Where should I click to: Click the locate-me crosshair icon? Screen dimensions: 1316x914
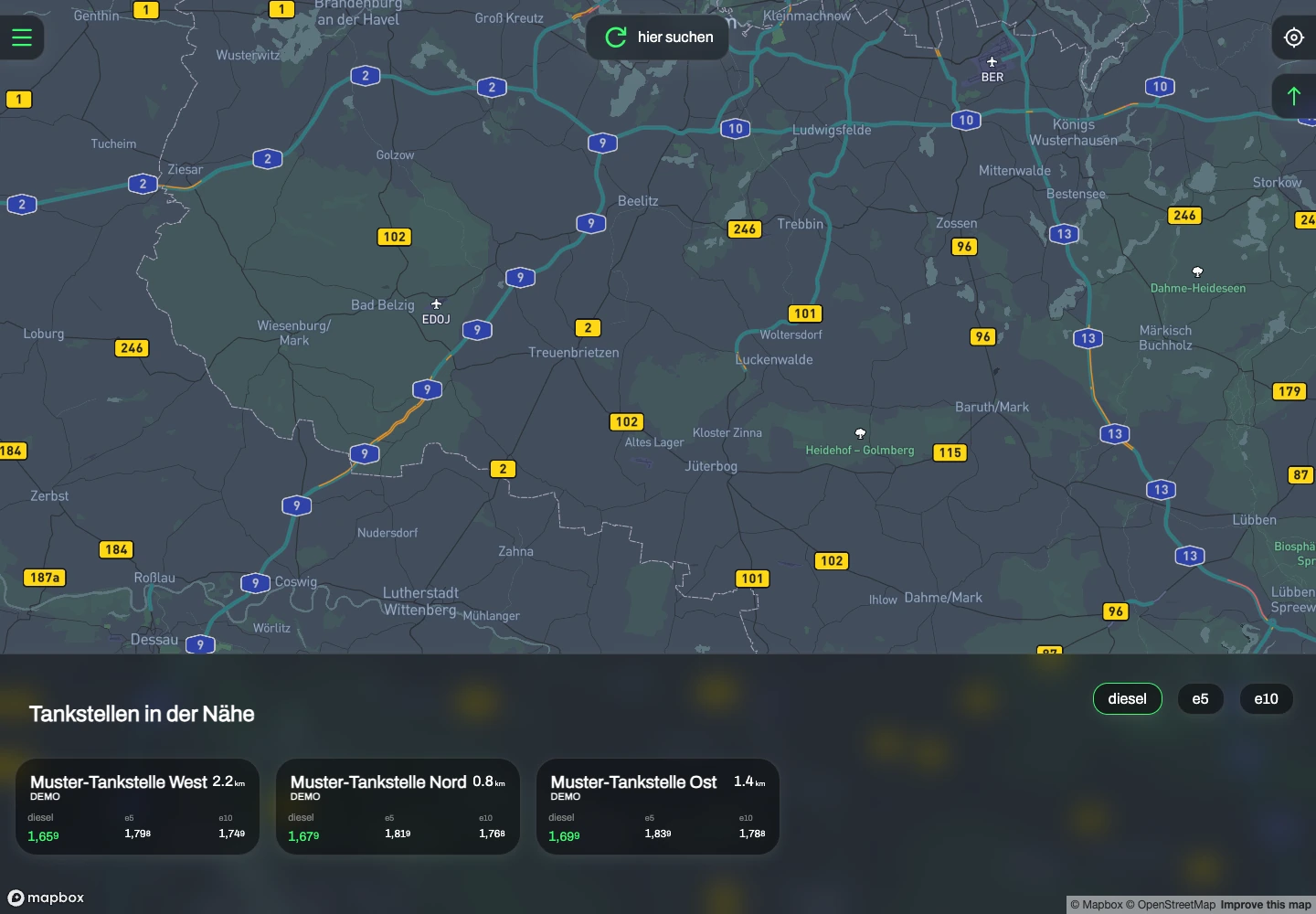point(1294,37)
